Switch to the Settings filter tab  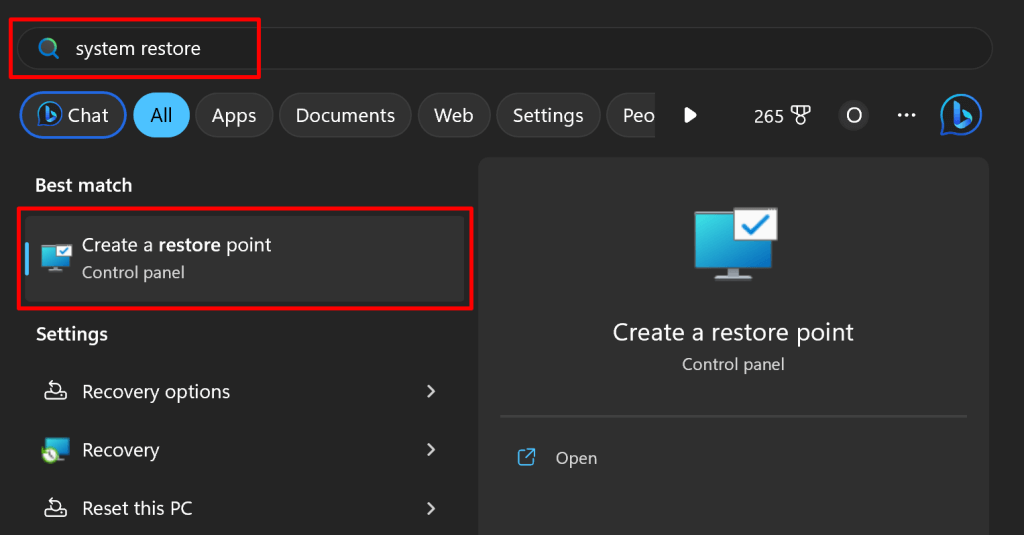tap(548, 115)
